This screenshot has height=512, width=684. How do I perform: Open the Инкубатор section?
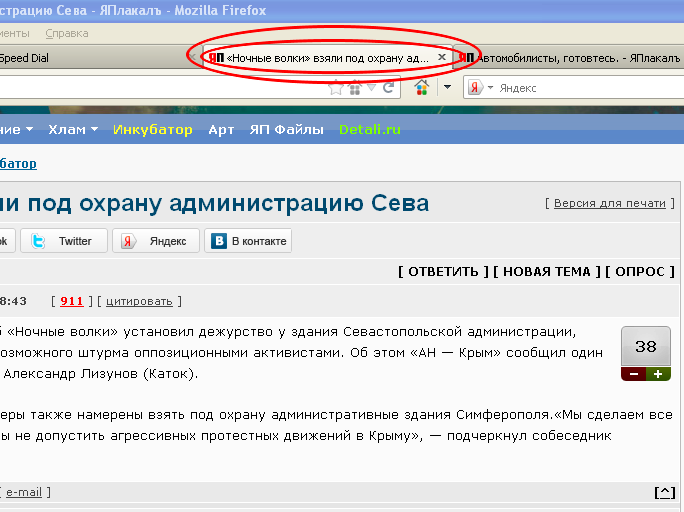[153, 130]
